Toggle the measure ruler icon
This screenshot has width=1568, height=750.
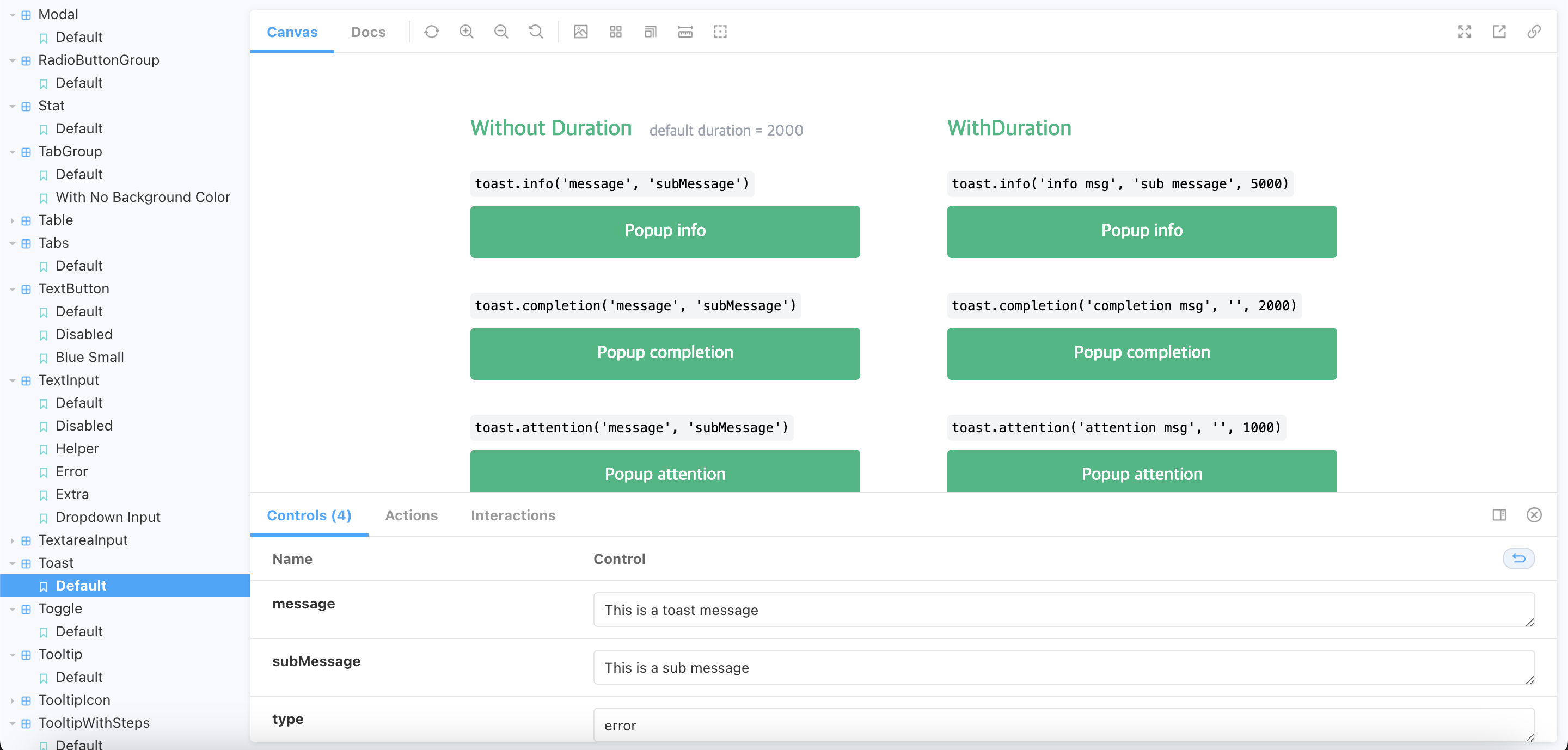click(x=685, y=32)
